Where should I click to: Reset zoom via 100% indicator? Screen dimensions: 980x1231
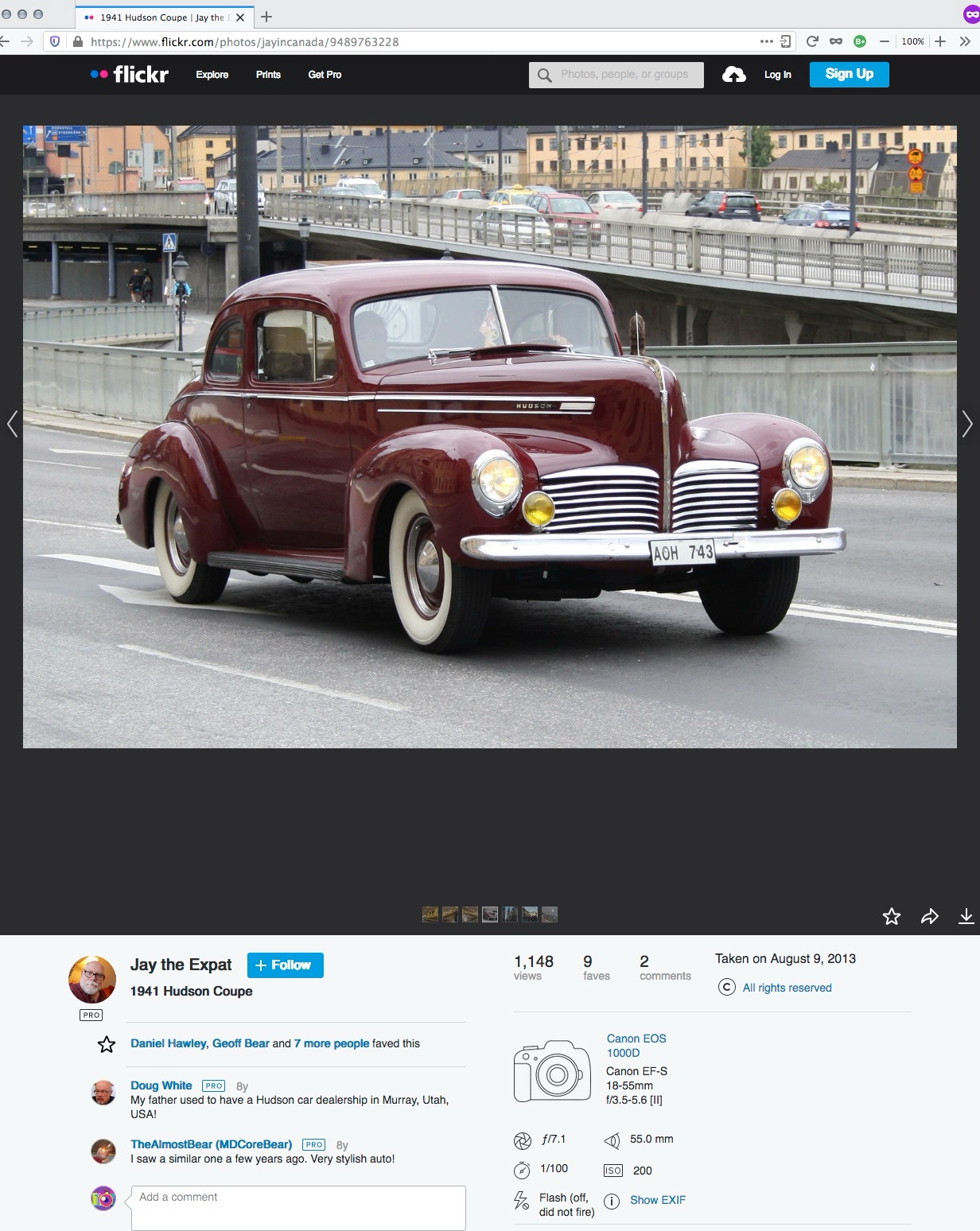pos(912,41)
